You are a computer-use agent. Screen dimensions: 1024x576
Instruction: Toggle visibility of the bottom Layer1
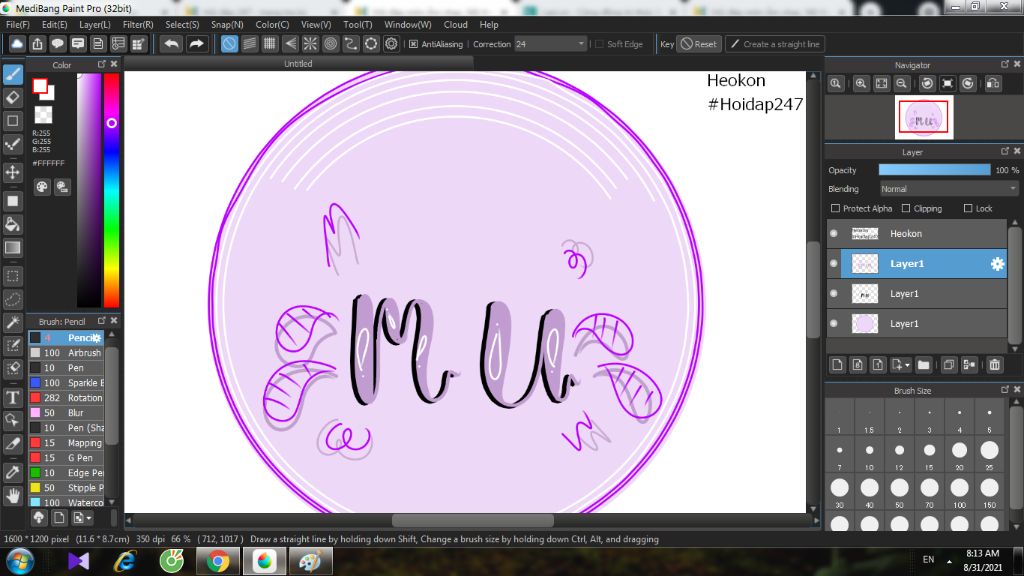pos(834,323)
